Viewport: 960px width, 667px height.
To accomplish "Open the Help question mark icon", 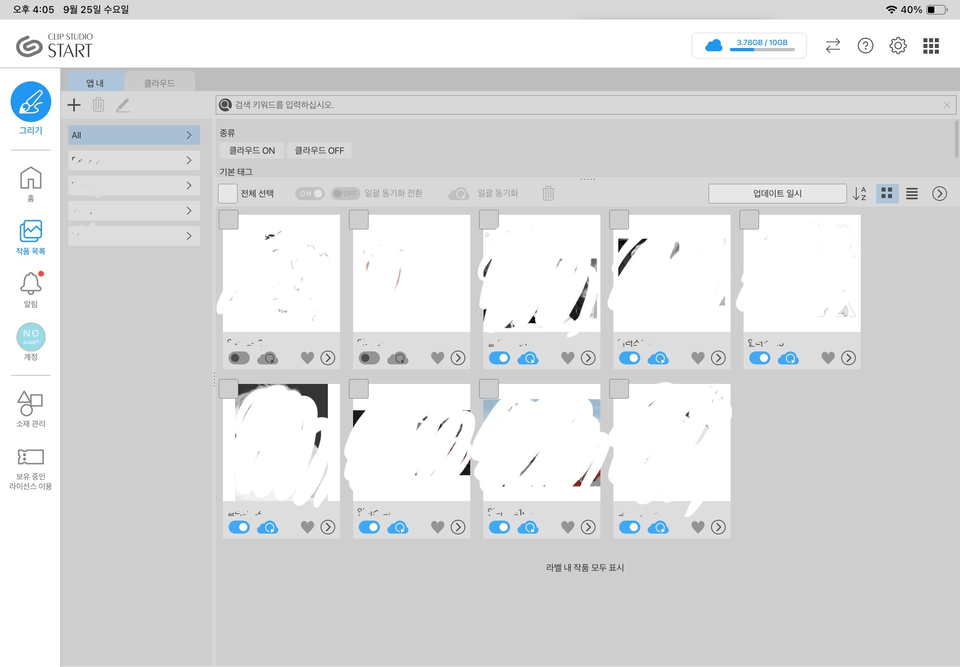I will (865, 45).
